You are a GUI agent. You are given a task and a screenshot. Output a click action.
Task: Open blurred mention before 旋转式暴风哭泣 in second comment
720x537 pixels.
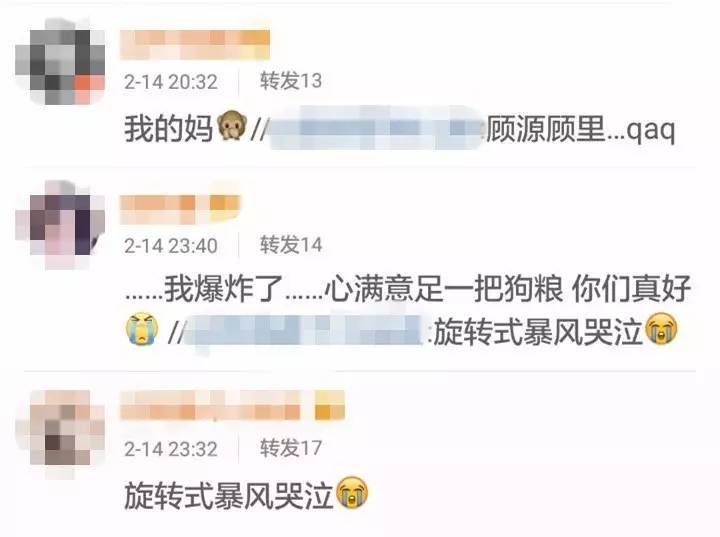tap(306, 331)
